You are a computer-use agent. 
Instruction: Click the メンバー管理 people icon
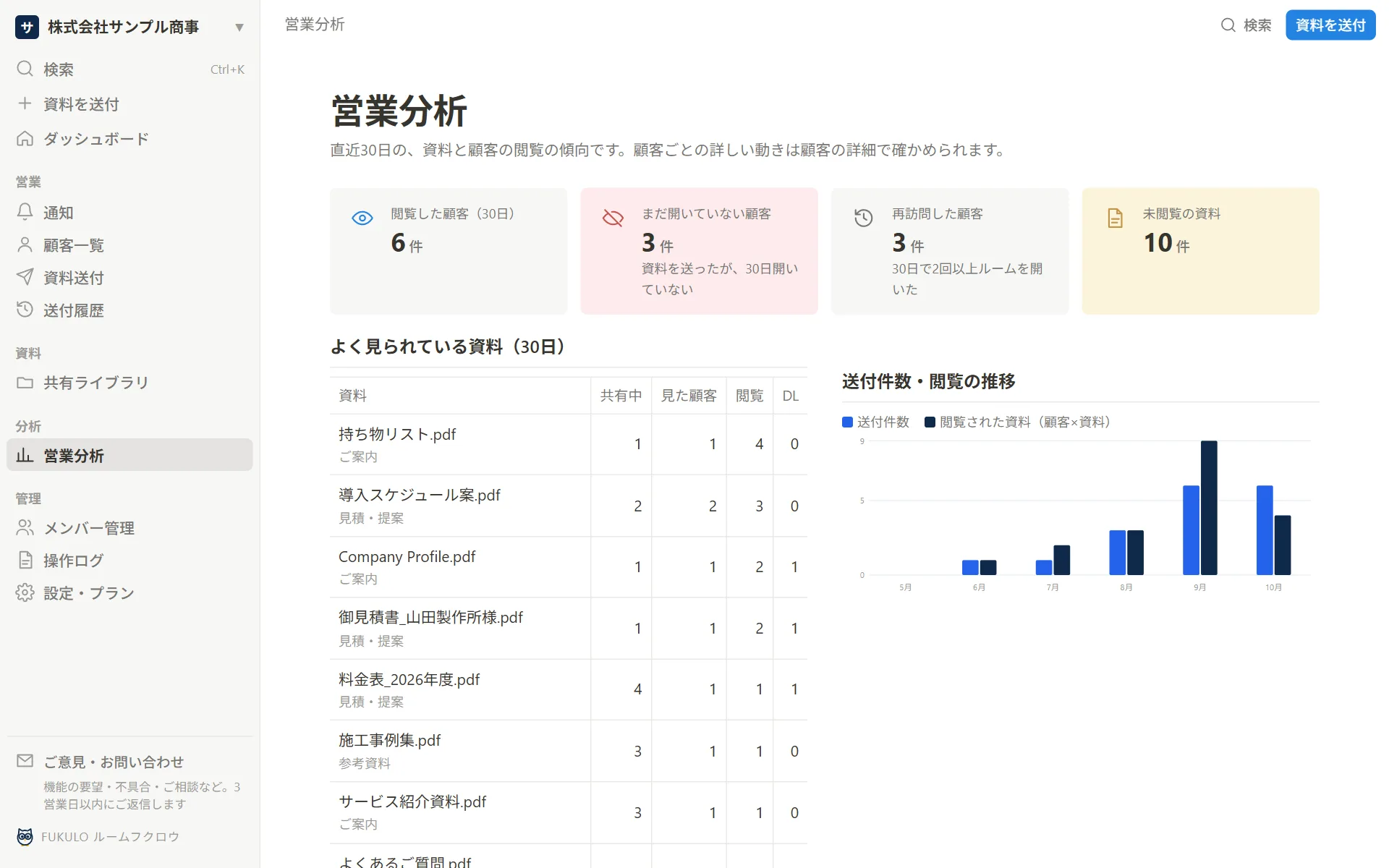[x=25, y=527]
